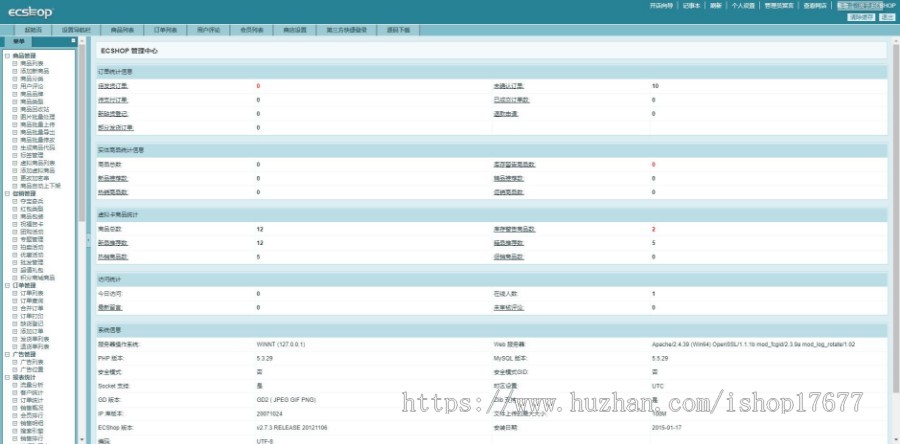This screenshot has height=444, width=900.
Task: Open 商品品牌 in the sidebar
Action: [31, 94]
